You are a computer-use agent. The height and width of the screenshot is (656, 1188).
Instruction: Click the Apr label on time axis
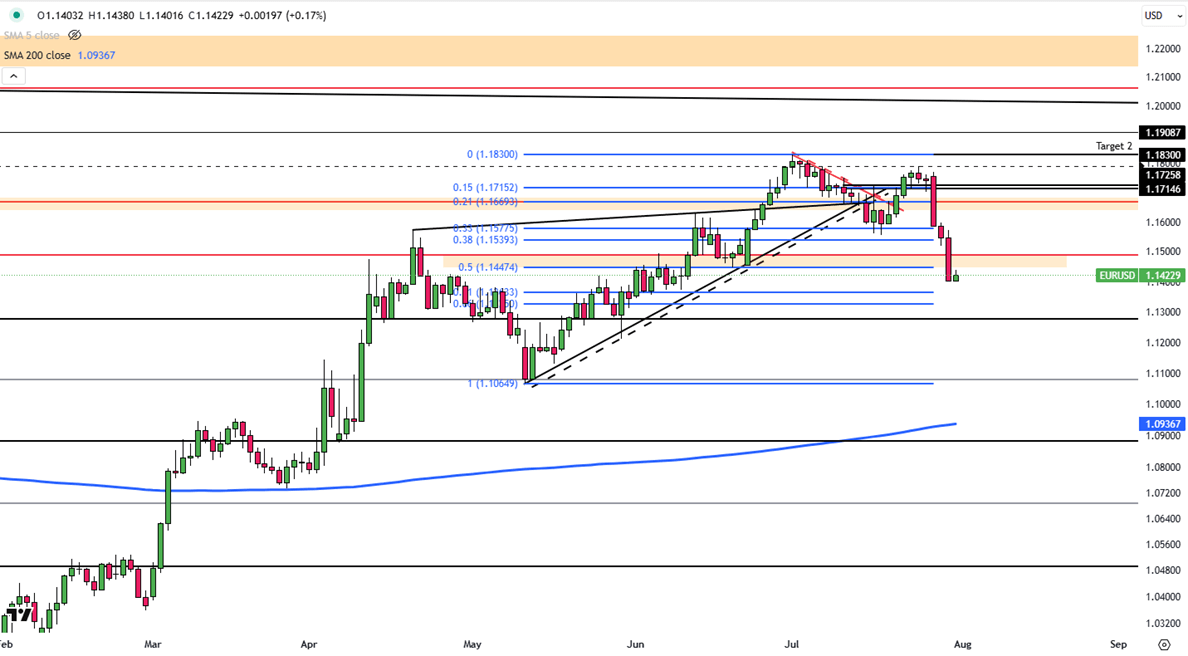(x=308, y=645)
